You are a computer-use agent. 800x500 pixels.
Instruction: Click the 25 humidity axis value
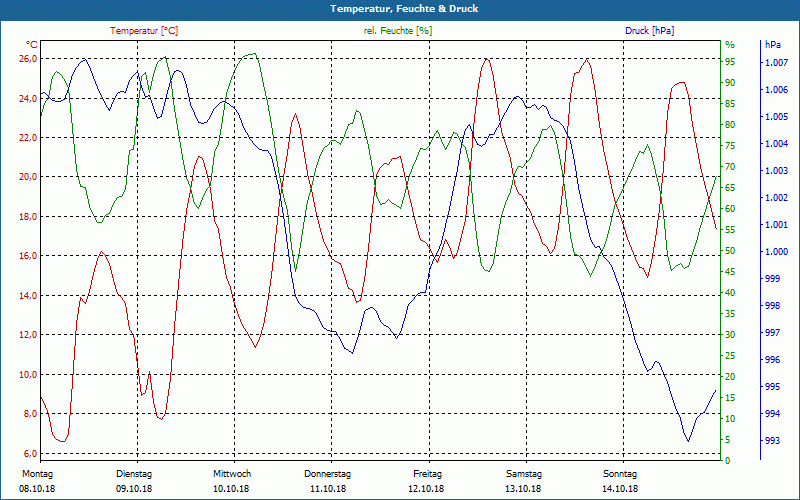730,356
